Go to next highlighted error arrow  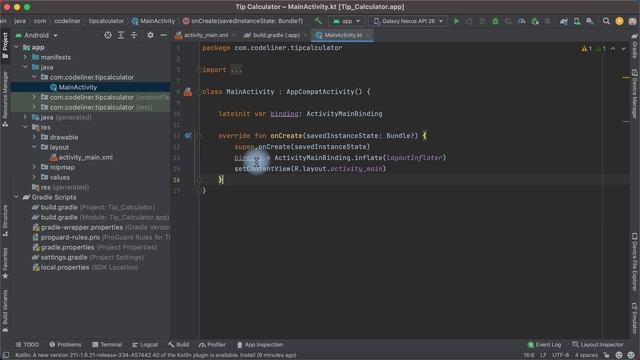623,49
